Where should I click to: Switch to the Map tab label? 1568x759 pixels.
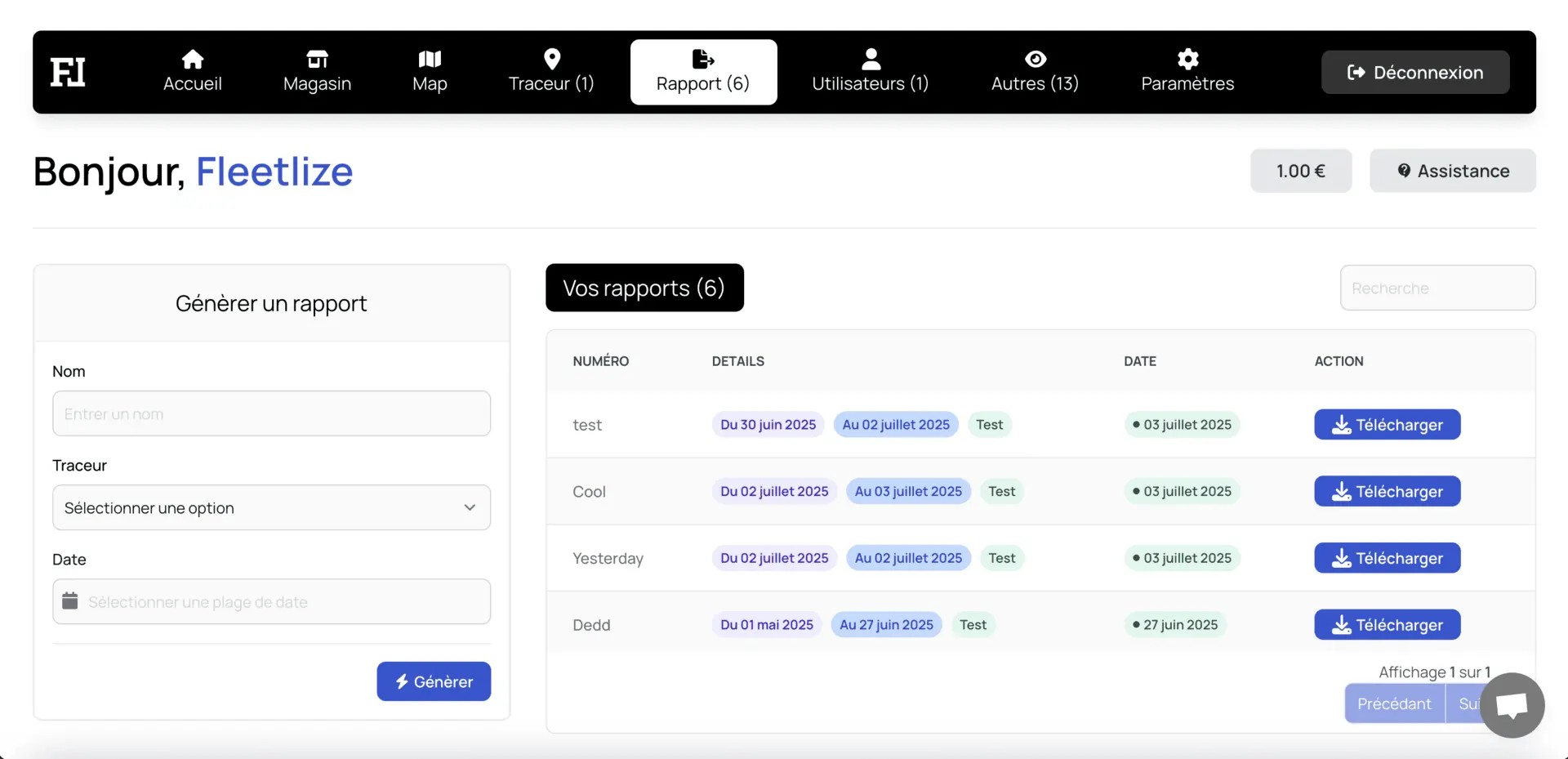430,83
